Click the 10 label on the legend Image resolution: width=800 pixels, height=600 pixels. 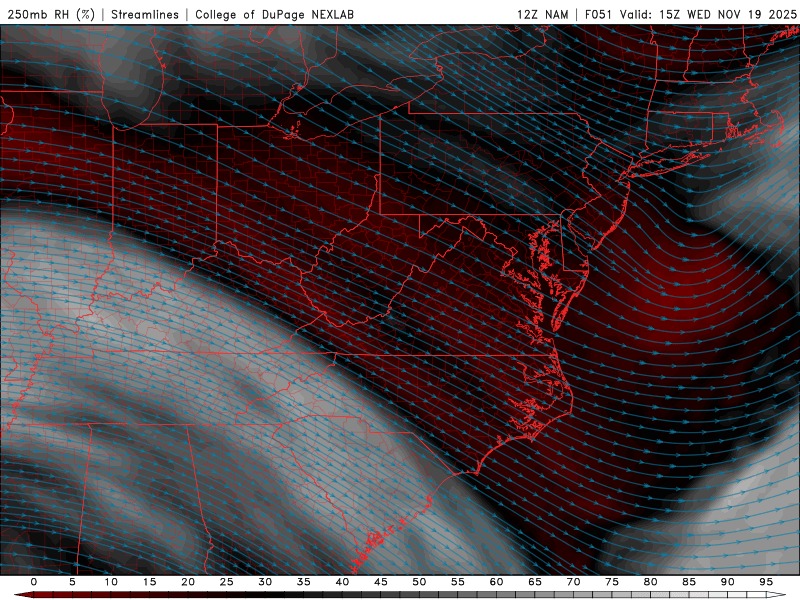pyautogui.click(x=111, y=582)
